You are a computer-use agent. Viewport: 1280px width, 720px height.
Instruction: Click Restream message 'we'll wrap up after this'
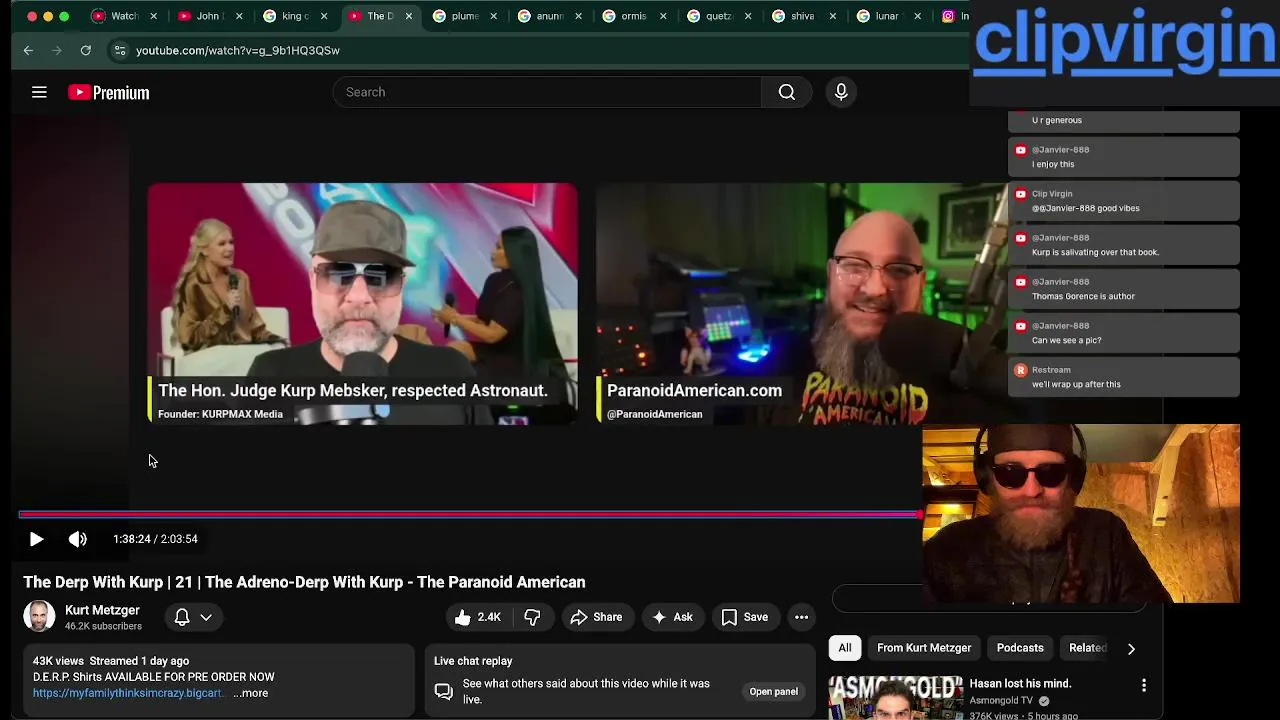click(1124, 377)
